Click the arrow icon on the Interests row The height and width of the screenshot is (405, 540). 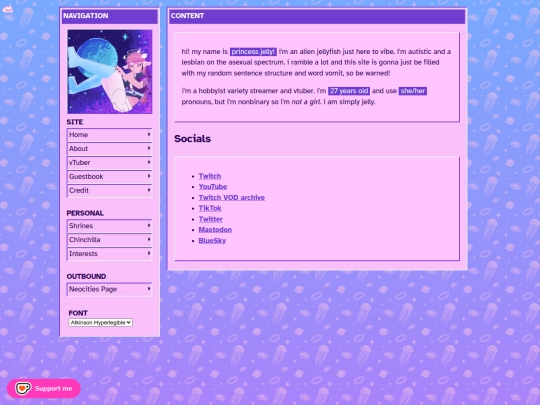click(149, 253)
